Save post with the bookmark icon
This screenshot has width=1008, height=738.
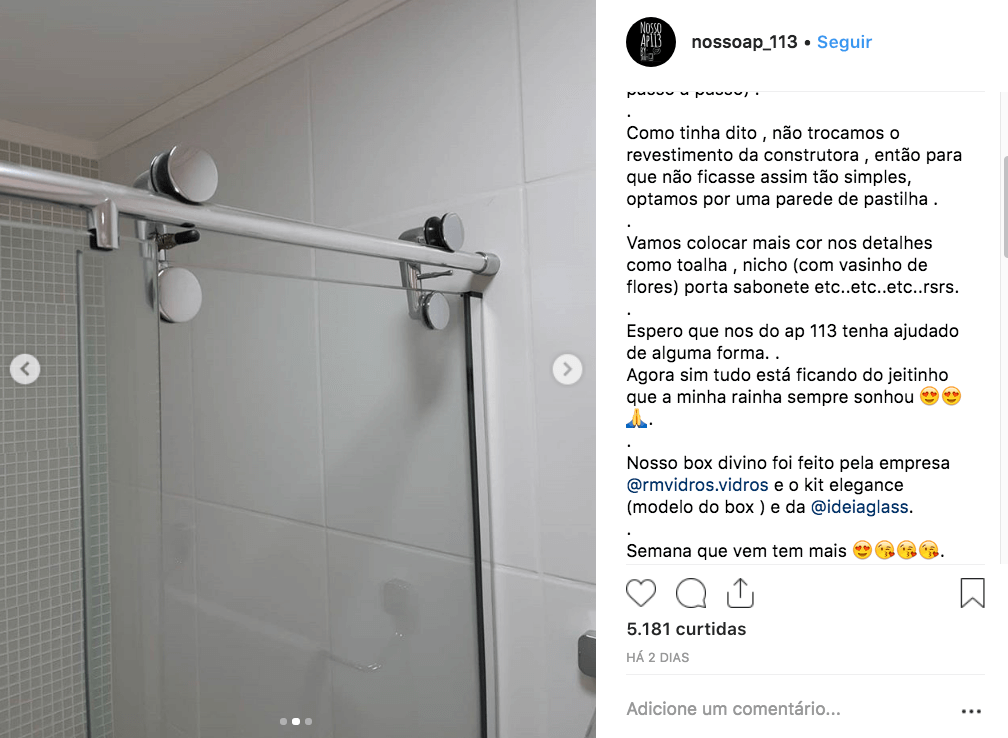pos(972,593)
